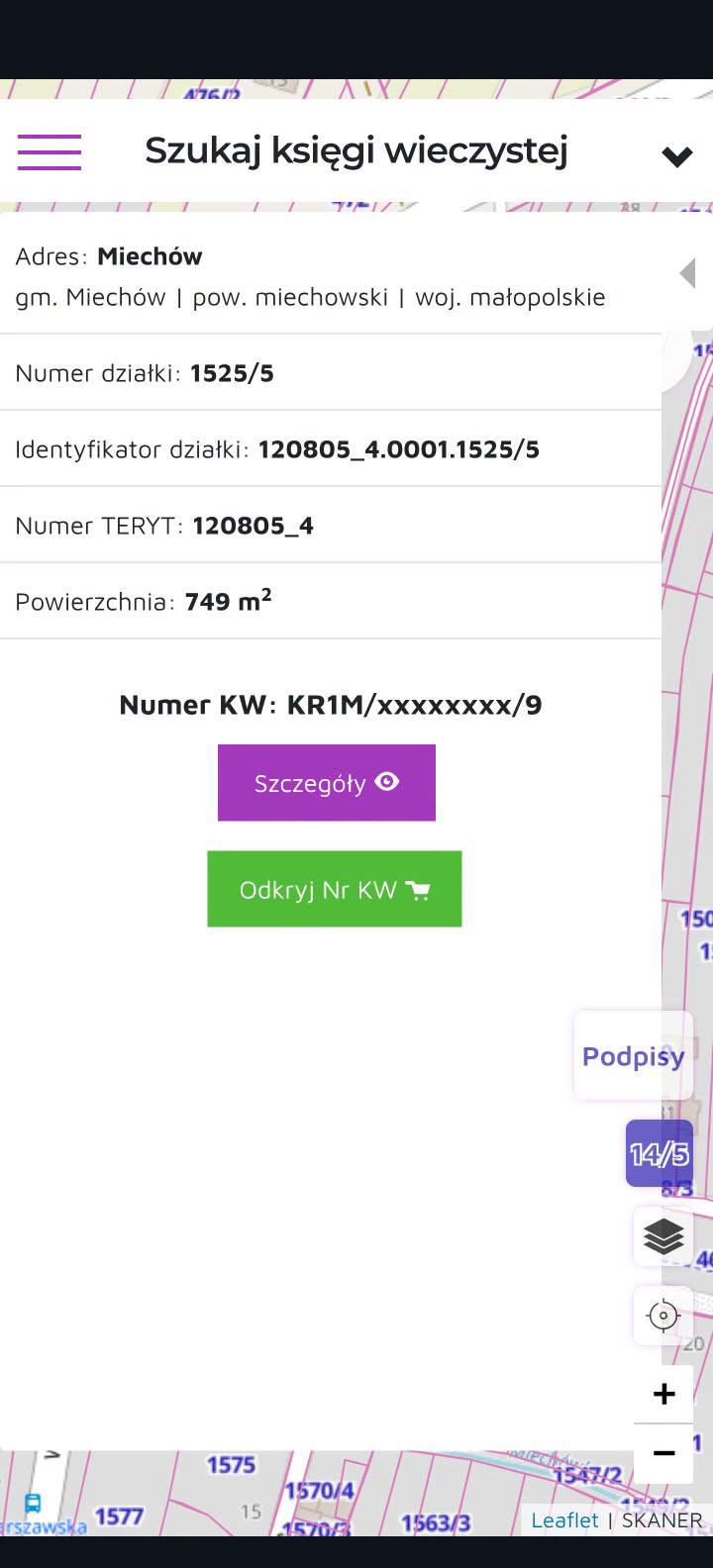Select parcel 1577 on the map
This screenshot has width=713, height=1568.
(x=119, y=1516)
